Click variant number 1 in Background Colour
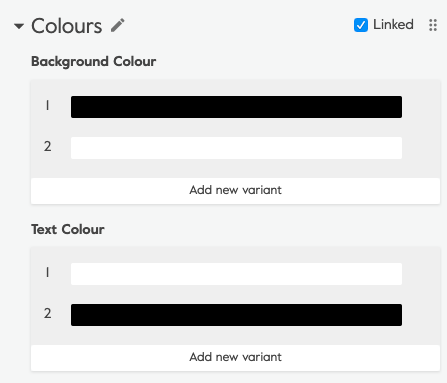Screen dimensions: 447x383 coord(47,106)
